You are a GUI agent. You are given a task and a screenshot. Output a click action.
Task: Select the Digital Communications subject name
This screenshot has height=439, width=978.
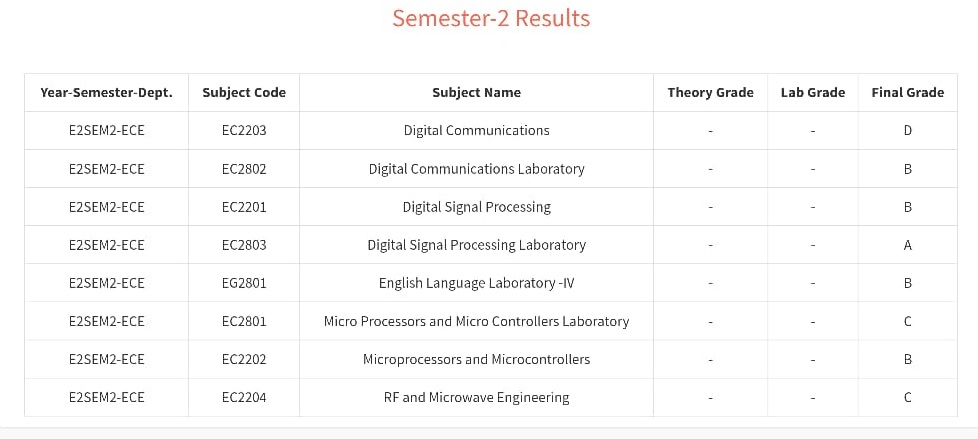coord(477,131)
